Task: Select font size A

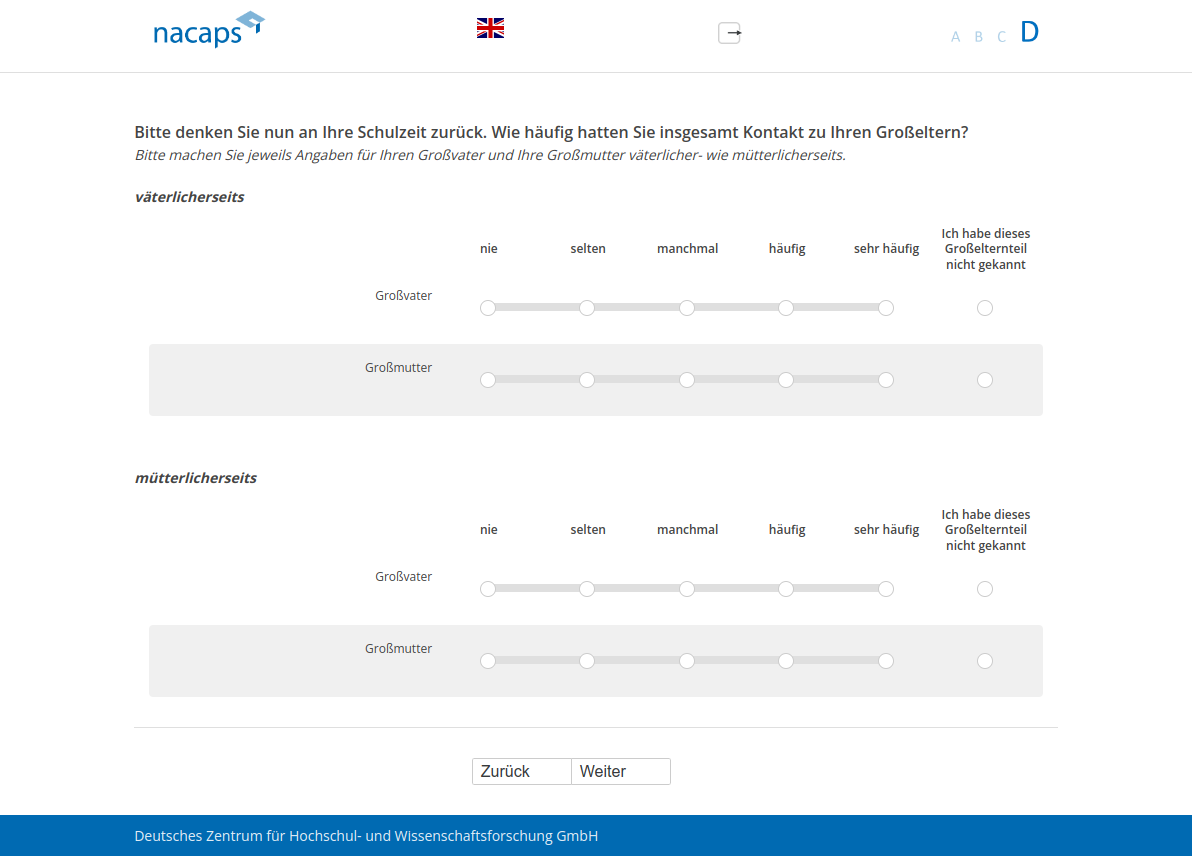Action: pos(955,37)
